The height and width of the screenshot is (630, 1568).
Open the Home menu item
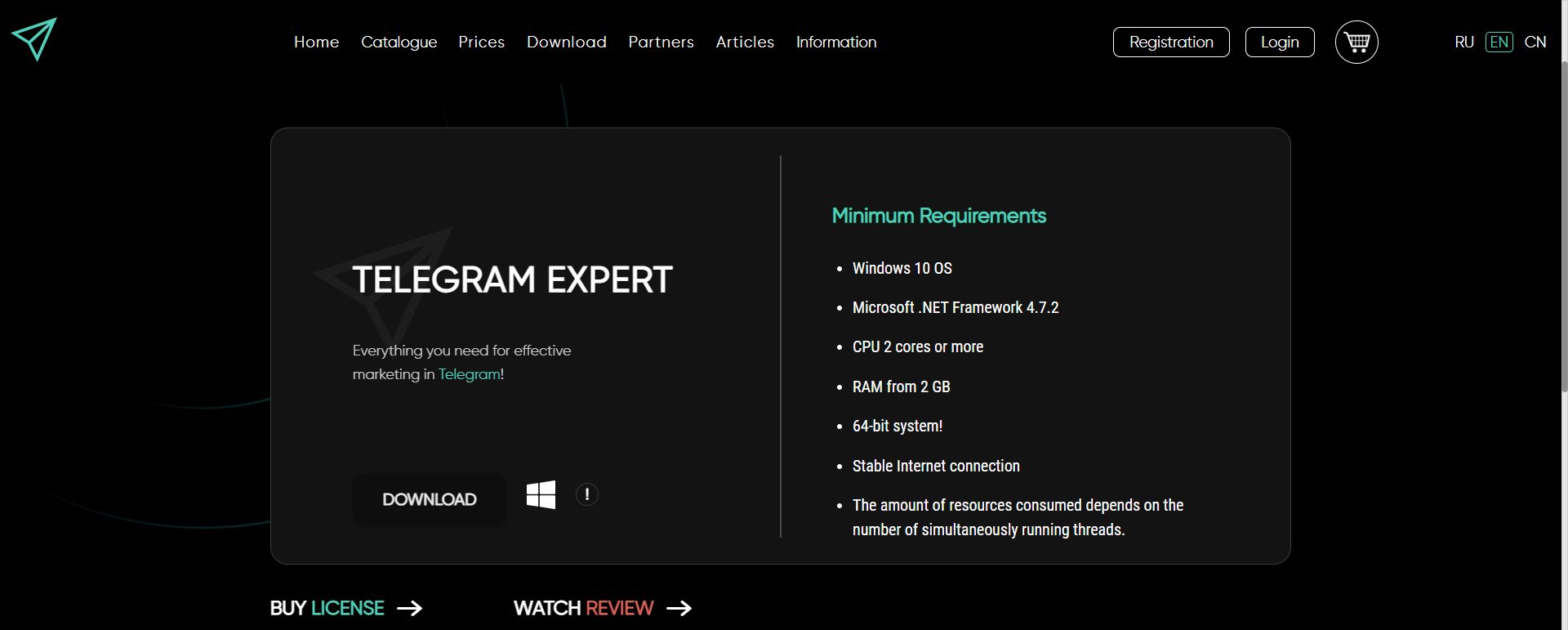316,42
